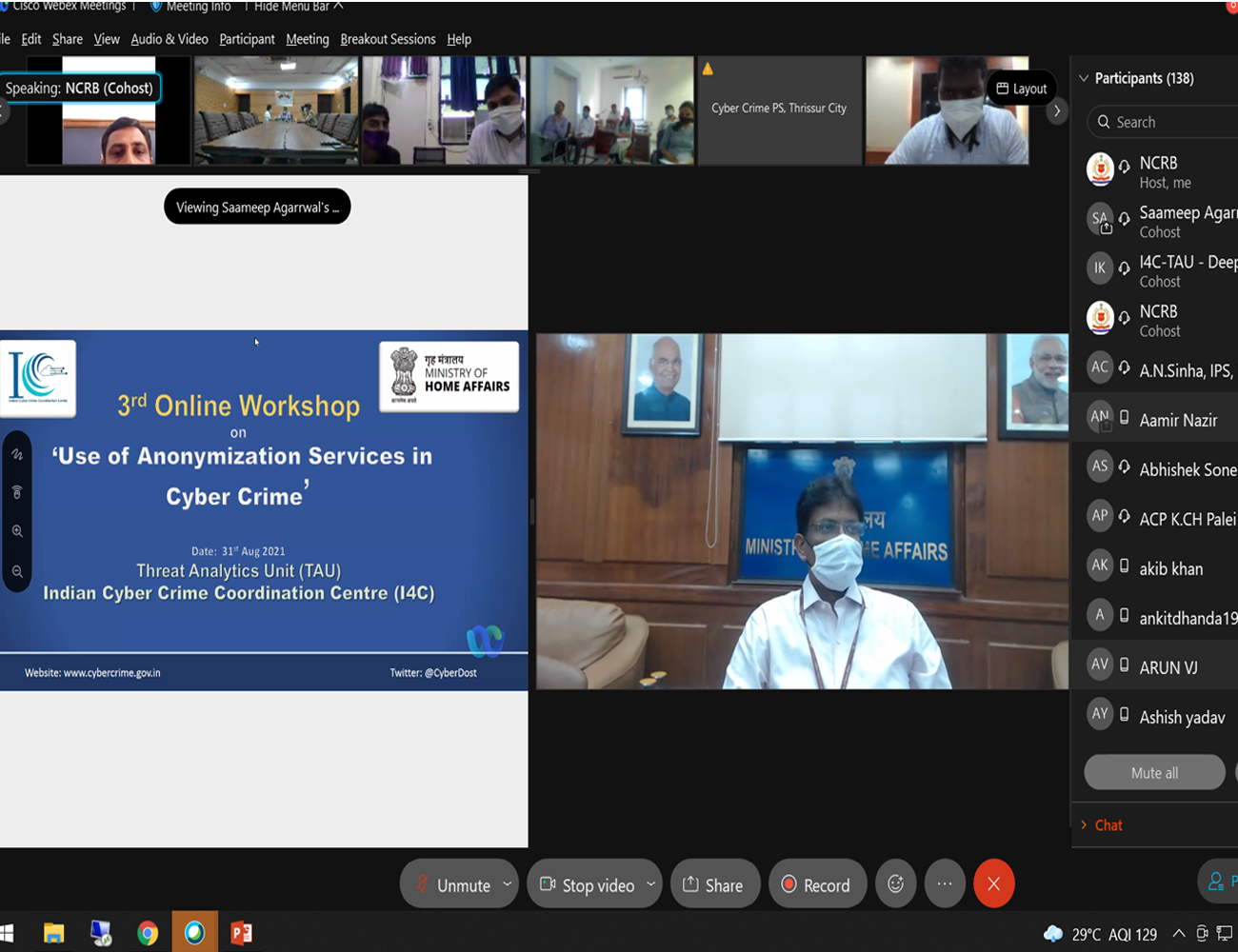Image resolution: width=1238 pixels, height=952 pixels.
Task: Open the reactions smiley icon
Action: 895,884
